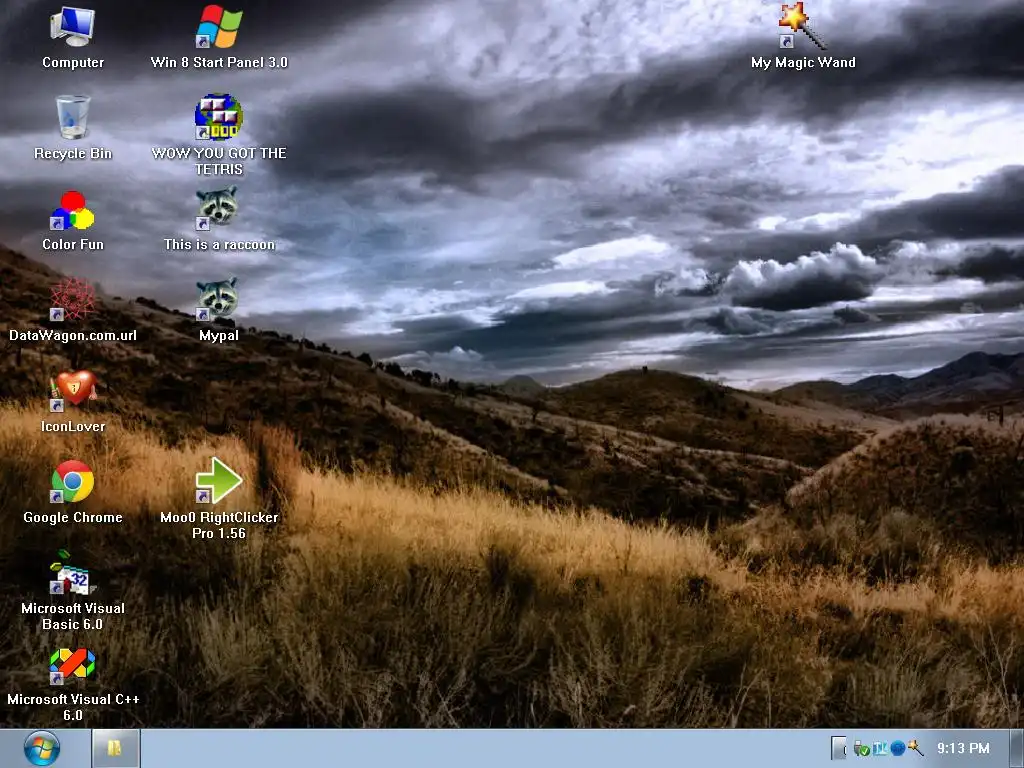Click the taskbar toolbar handle beside the tray
This screenshot has width=1024, height=768.
pyautogui.click(x=839, y=748)
